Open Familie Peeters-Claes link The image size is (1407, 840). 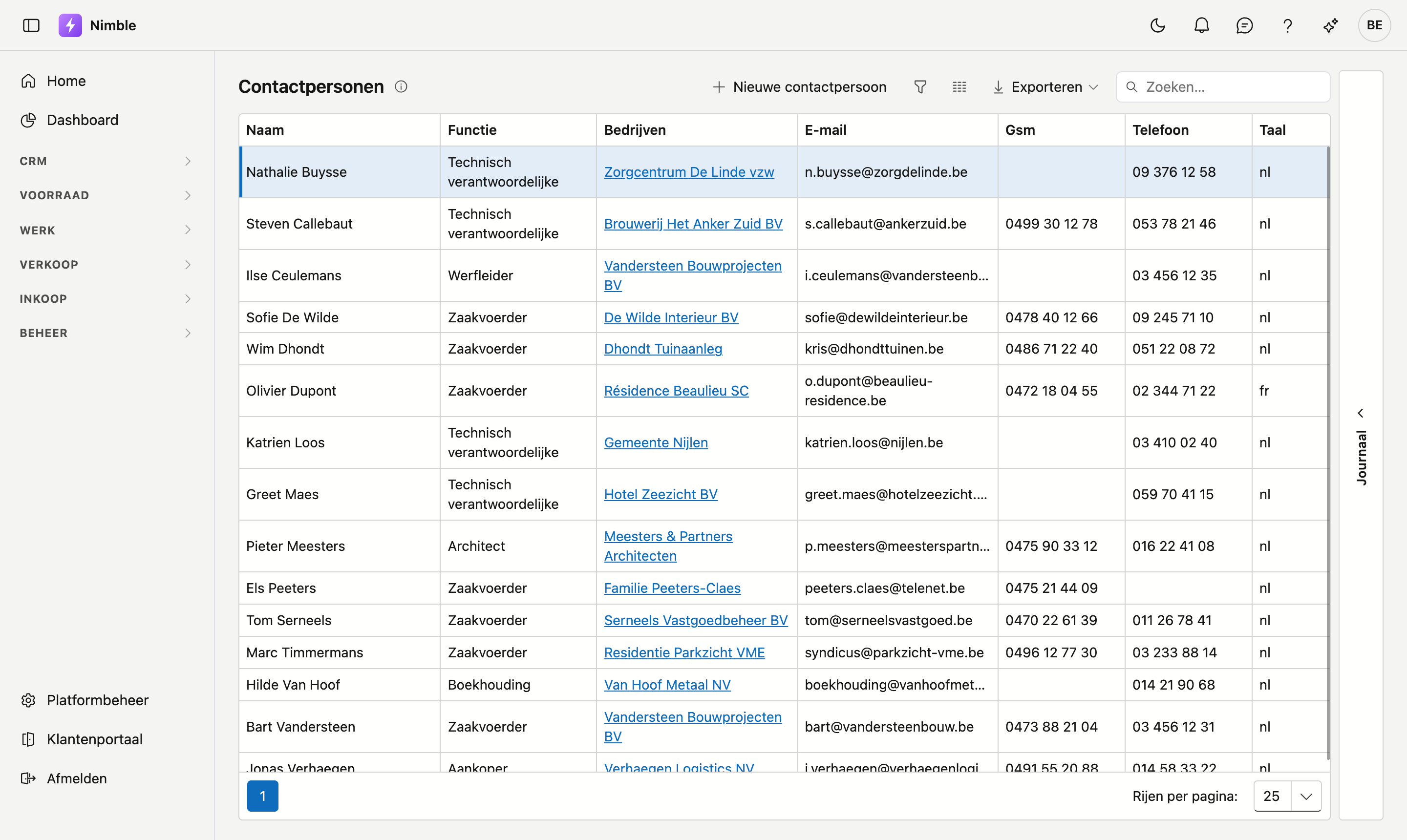point(672,588)
